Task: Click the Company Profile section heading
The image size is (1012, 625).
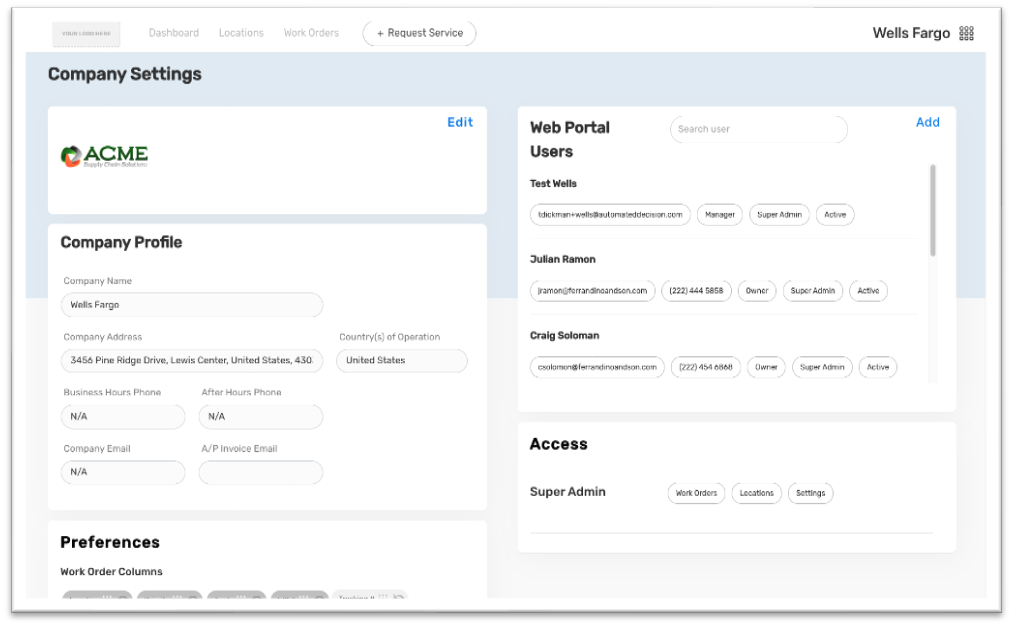Action: click(x=121, y=242)
